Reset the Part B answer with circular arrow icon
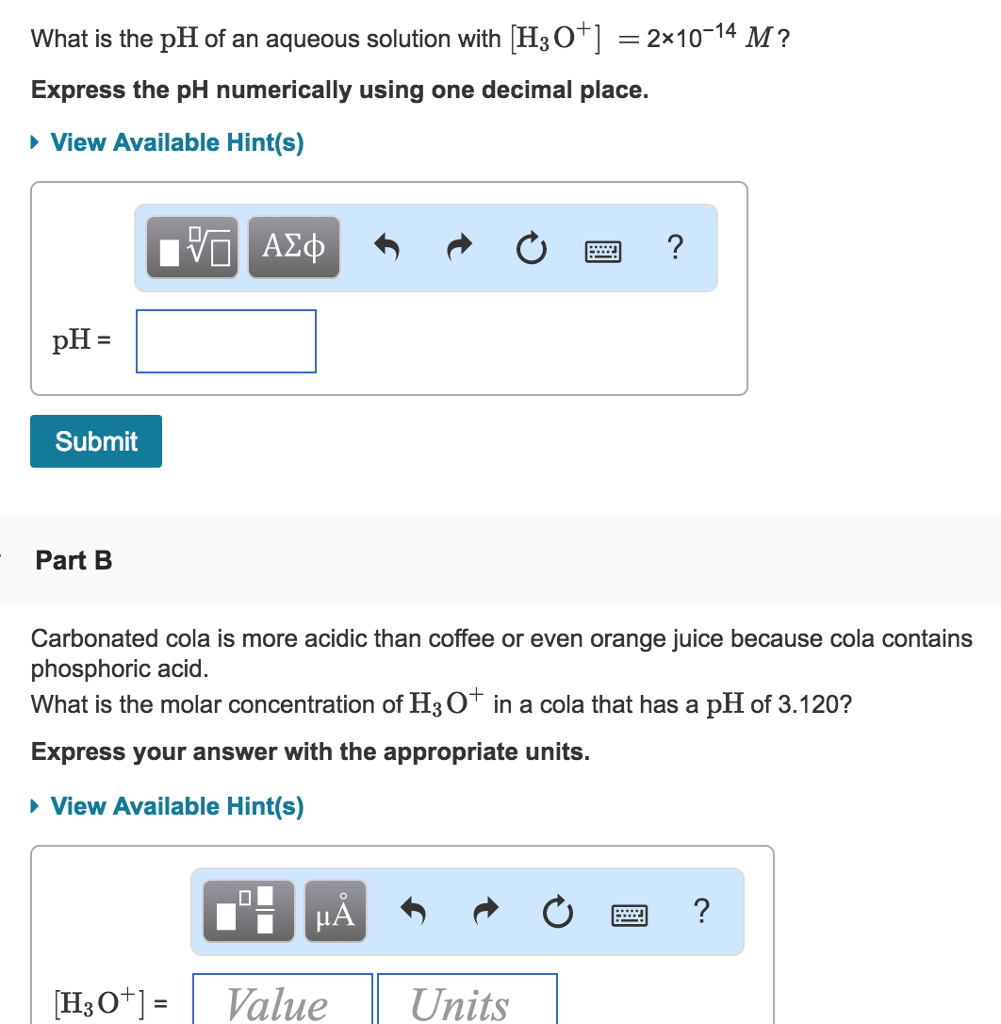Image resolution: width=1001 pixels, height=1024 pixels. click(558, 911)
